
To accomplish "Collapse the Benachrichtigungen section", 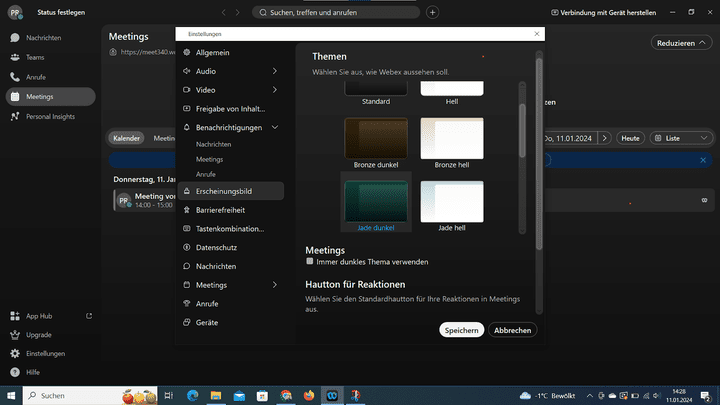I will tap(275, 128).
